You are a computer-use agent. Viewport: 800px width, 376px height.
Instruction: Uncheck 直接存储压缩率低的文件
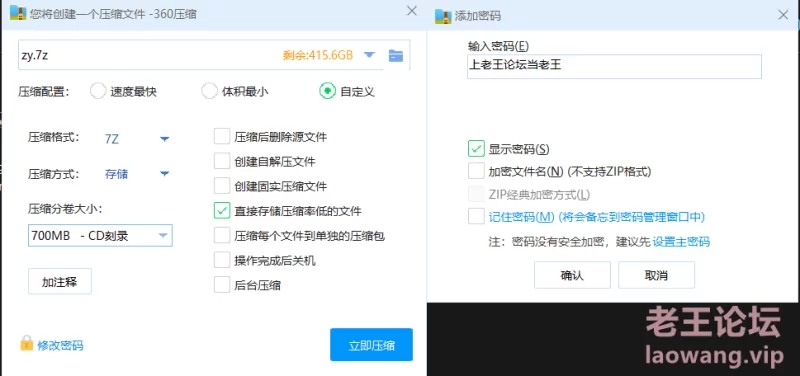(x=222, y=211)
